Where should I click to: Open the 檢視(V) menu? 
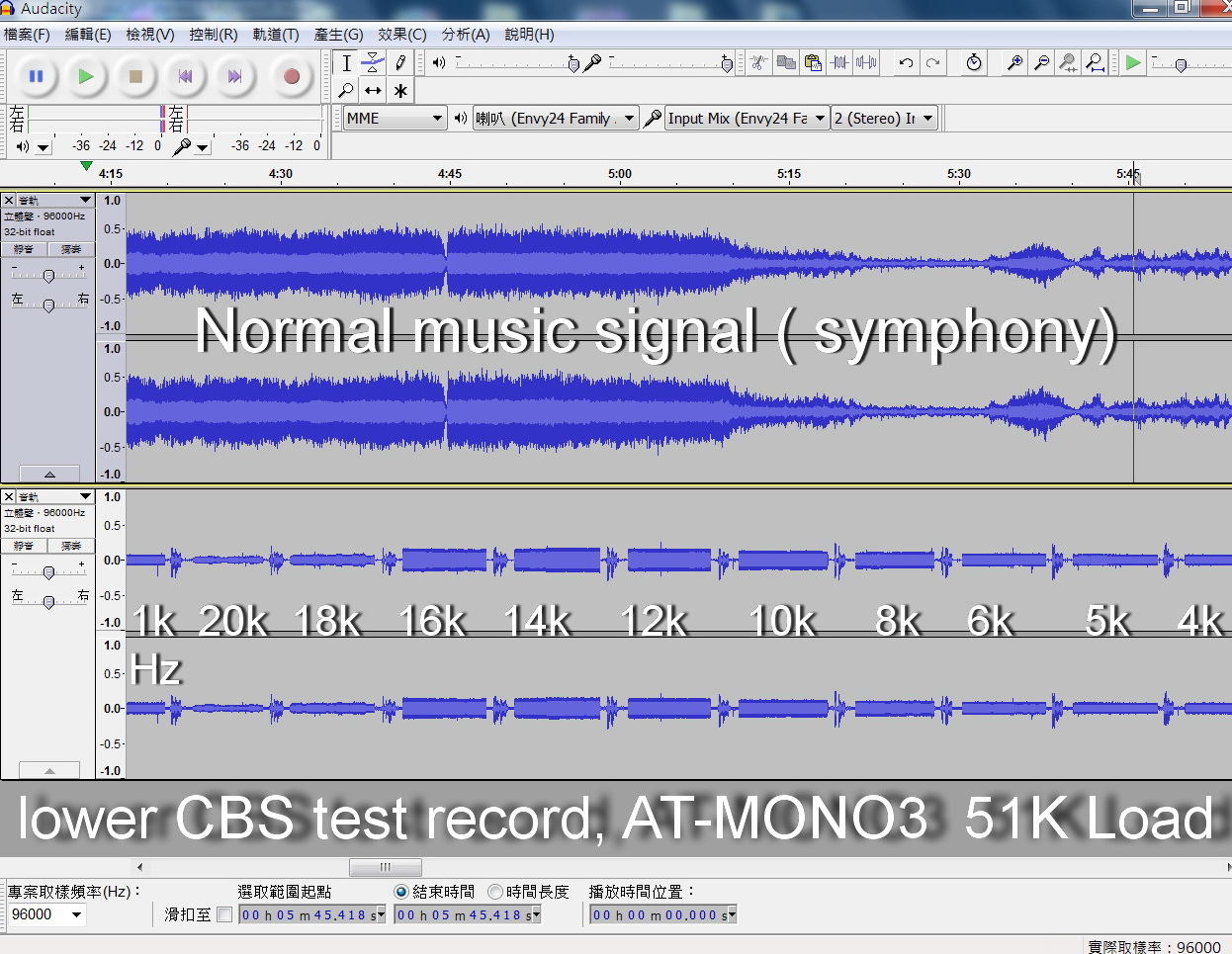[150, 35]
